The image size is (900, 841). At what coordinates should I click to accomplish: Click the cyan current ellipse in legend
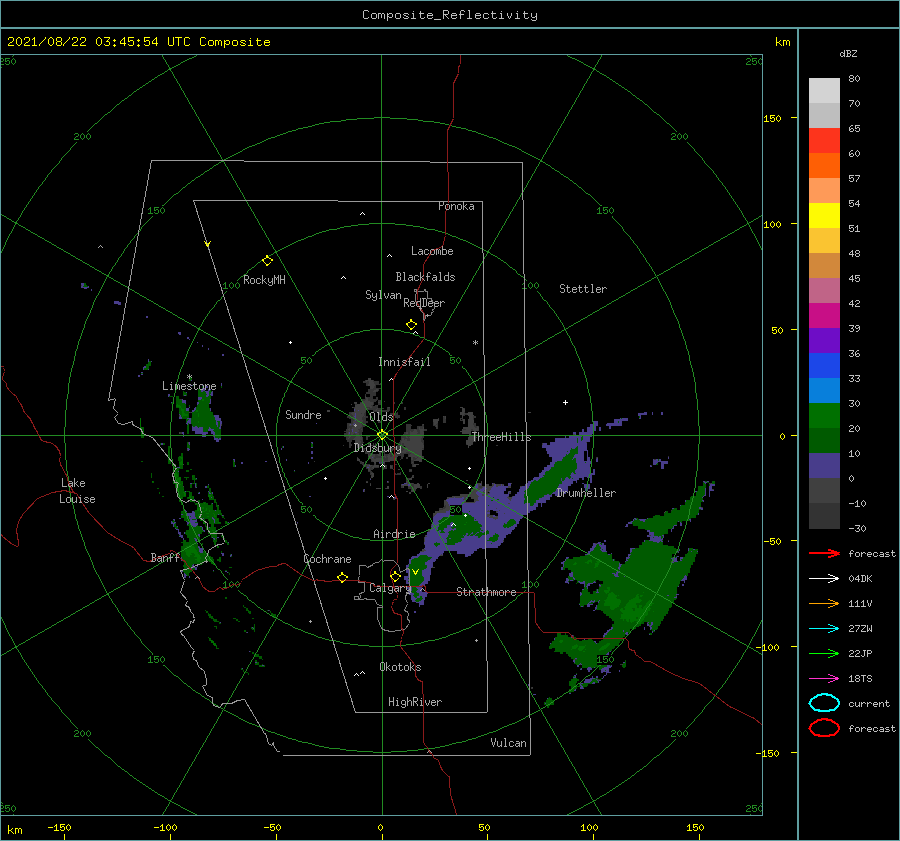point(824,703)
